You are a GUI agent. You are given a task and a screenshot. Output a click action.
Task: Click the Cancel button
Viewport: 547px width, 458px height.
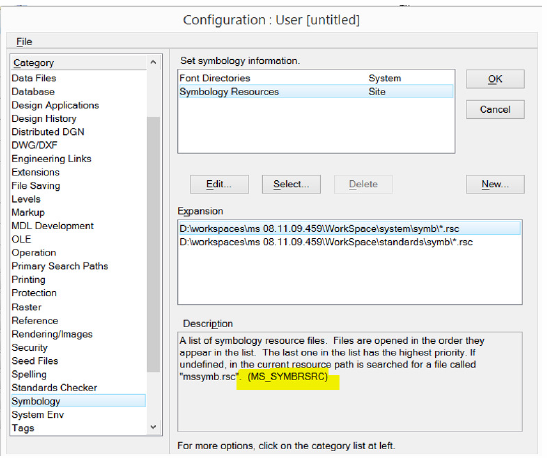click(495, 110)
